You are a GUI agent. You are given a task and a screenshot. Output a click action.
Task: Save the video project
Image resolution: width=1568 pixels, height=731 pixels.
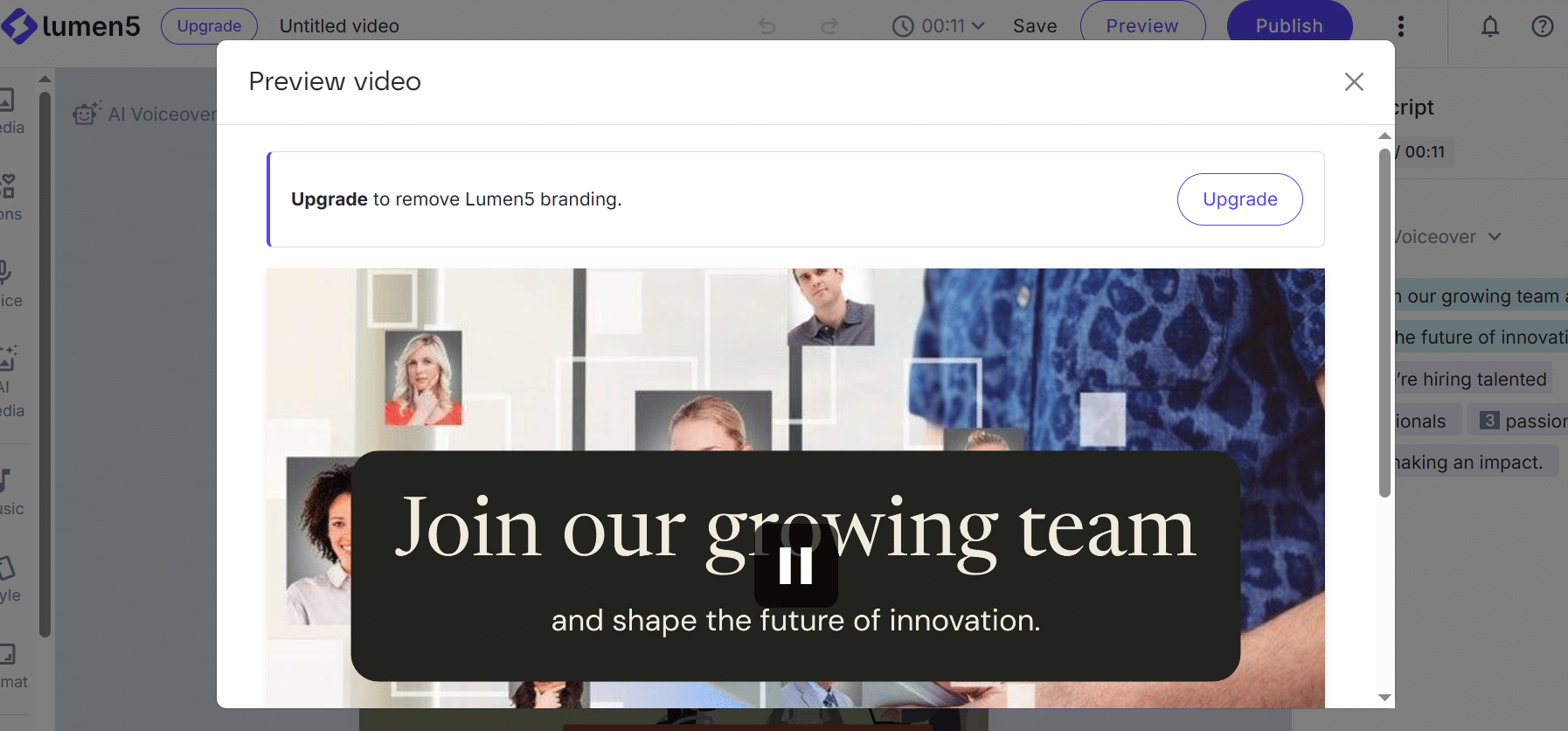1035,26
